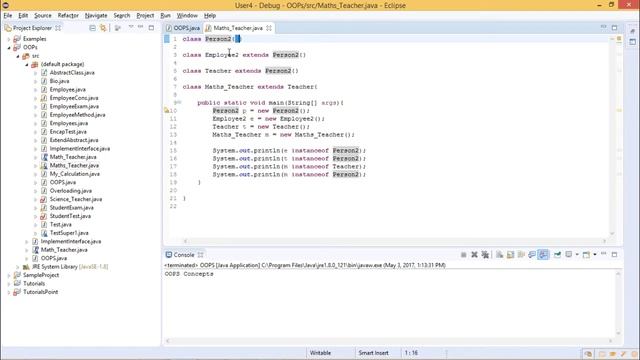Select Science_Teacher.java file
The height and width of the screenshot is (360, 640).
(x=76, y=199)
